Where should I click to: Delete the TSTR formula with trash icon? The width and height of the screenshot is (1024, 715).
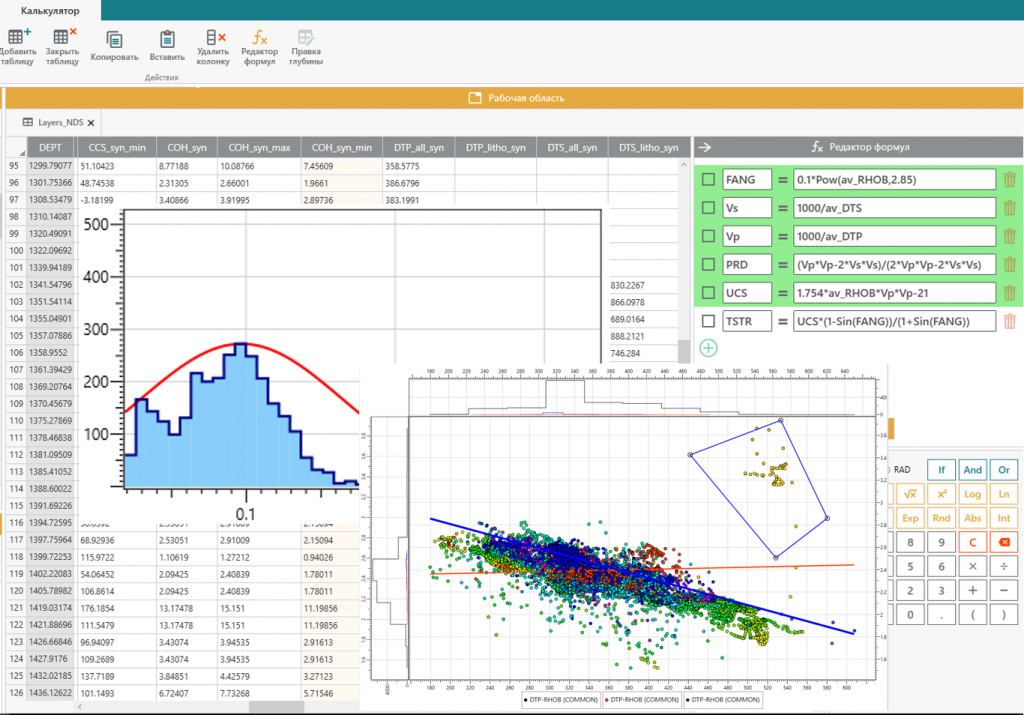tap(1009, 321)
